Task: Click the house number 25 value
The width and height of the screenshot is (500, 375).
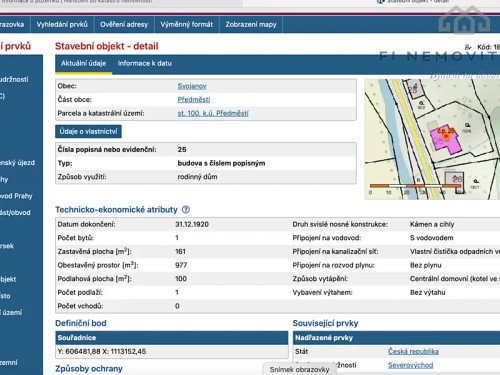Action: point(182,150)
